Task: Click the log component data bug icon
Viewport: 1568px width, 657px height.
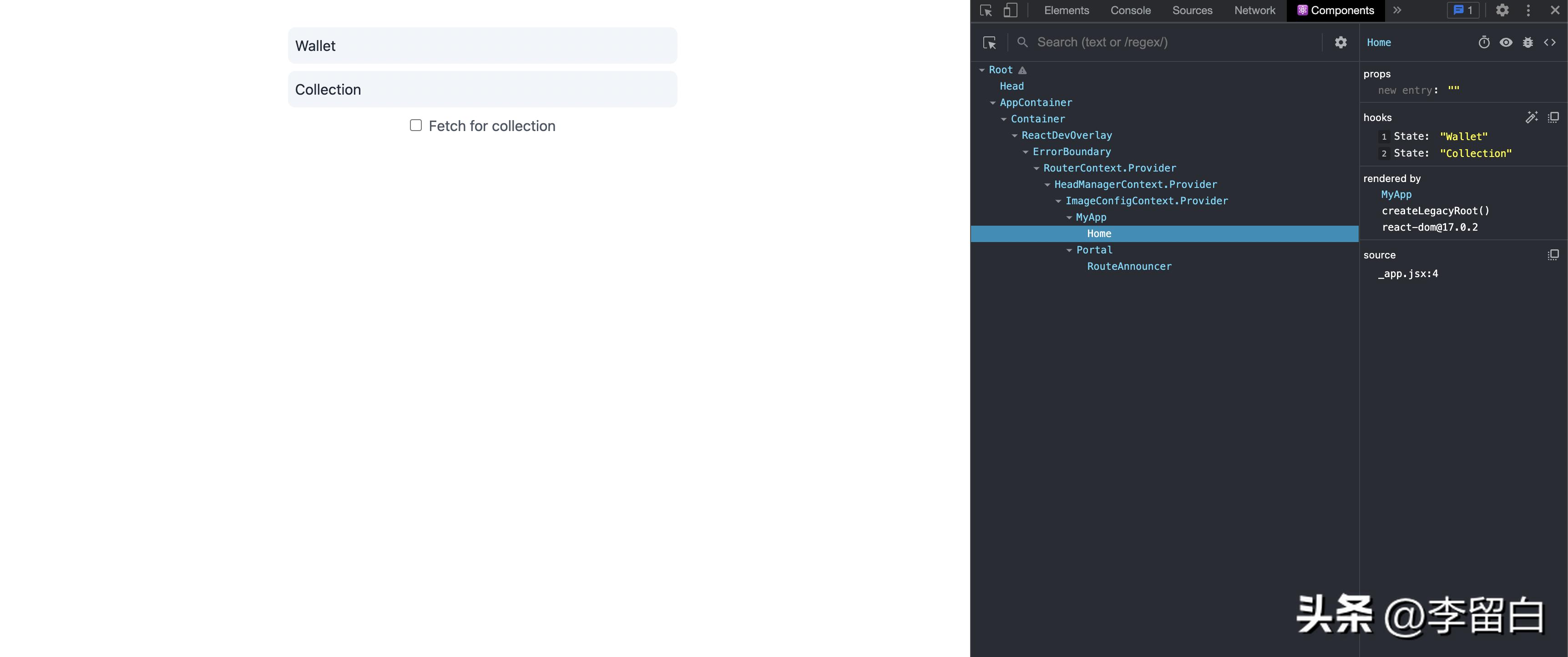Action: 1528,43
